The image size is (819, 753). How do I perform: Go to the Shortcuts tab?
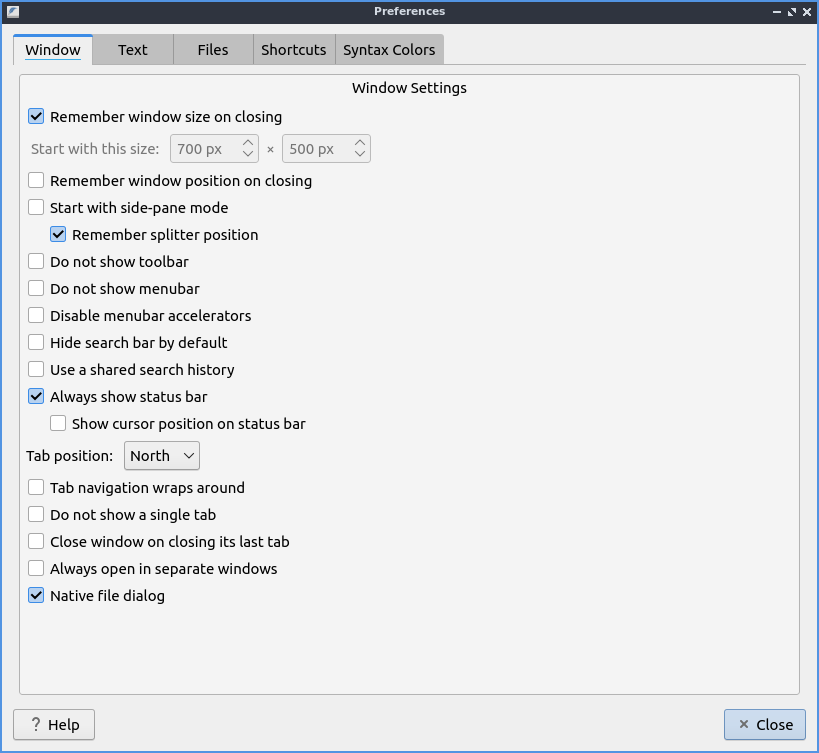293,50
